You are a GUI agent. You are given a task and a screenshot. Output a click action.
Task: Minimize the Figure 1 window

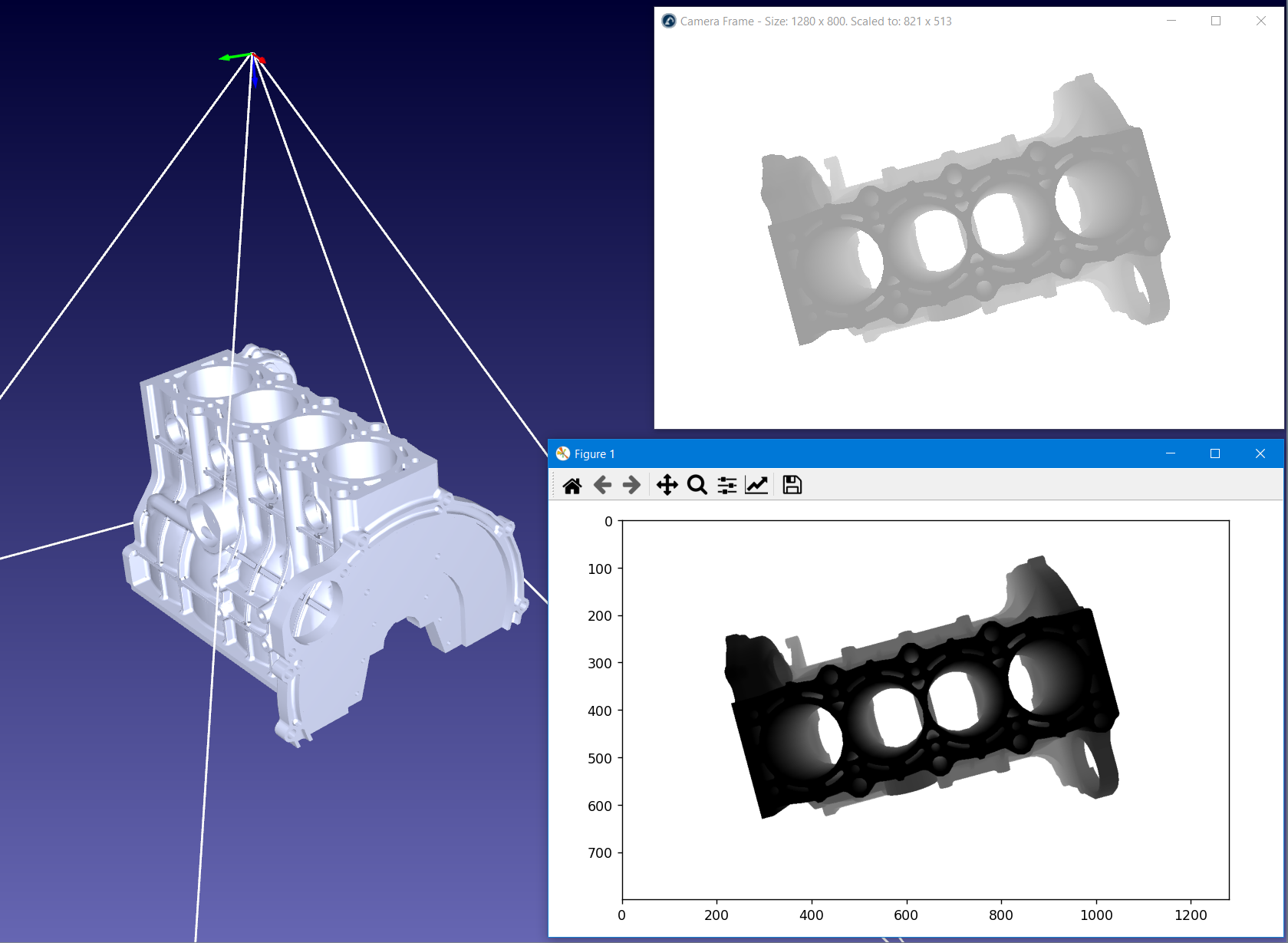coord(1171,453)
